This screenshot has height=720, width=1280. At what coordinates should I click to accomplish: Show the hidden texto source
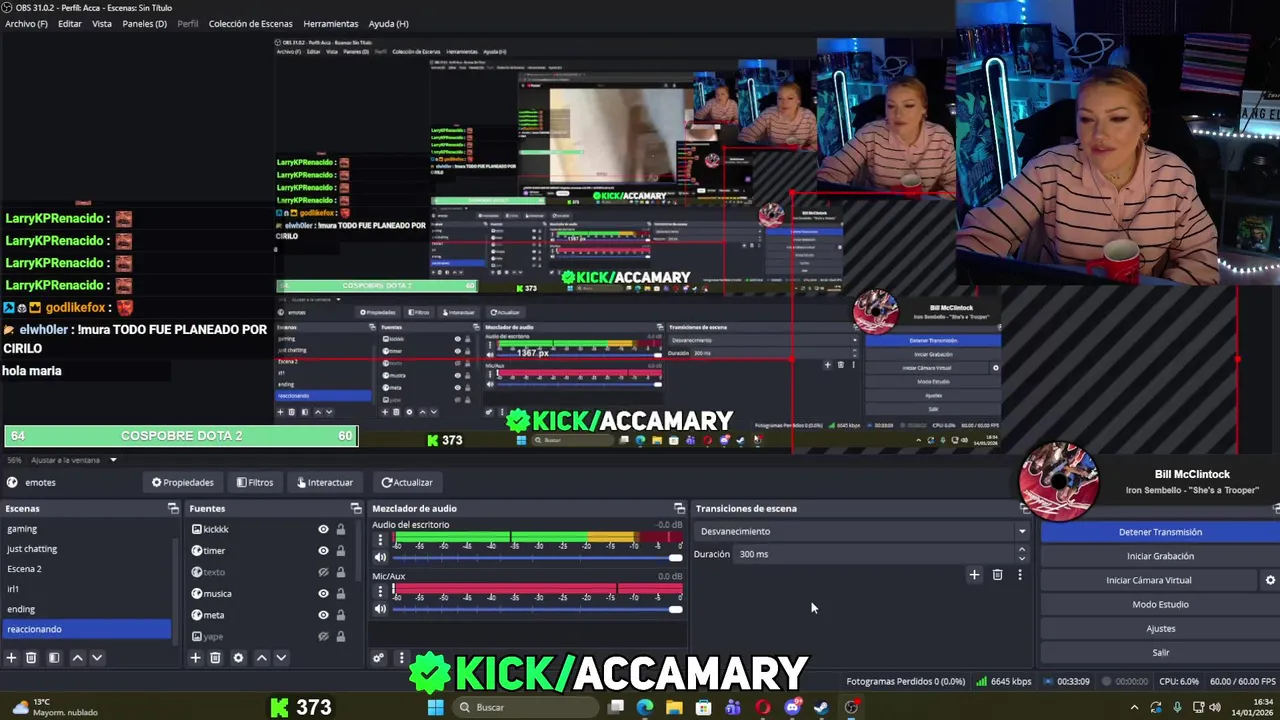[323, 572]
